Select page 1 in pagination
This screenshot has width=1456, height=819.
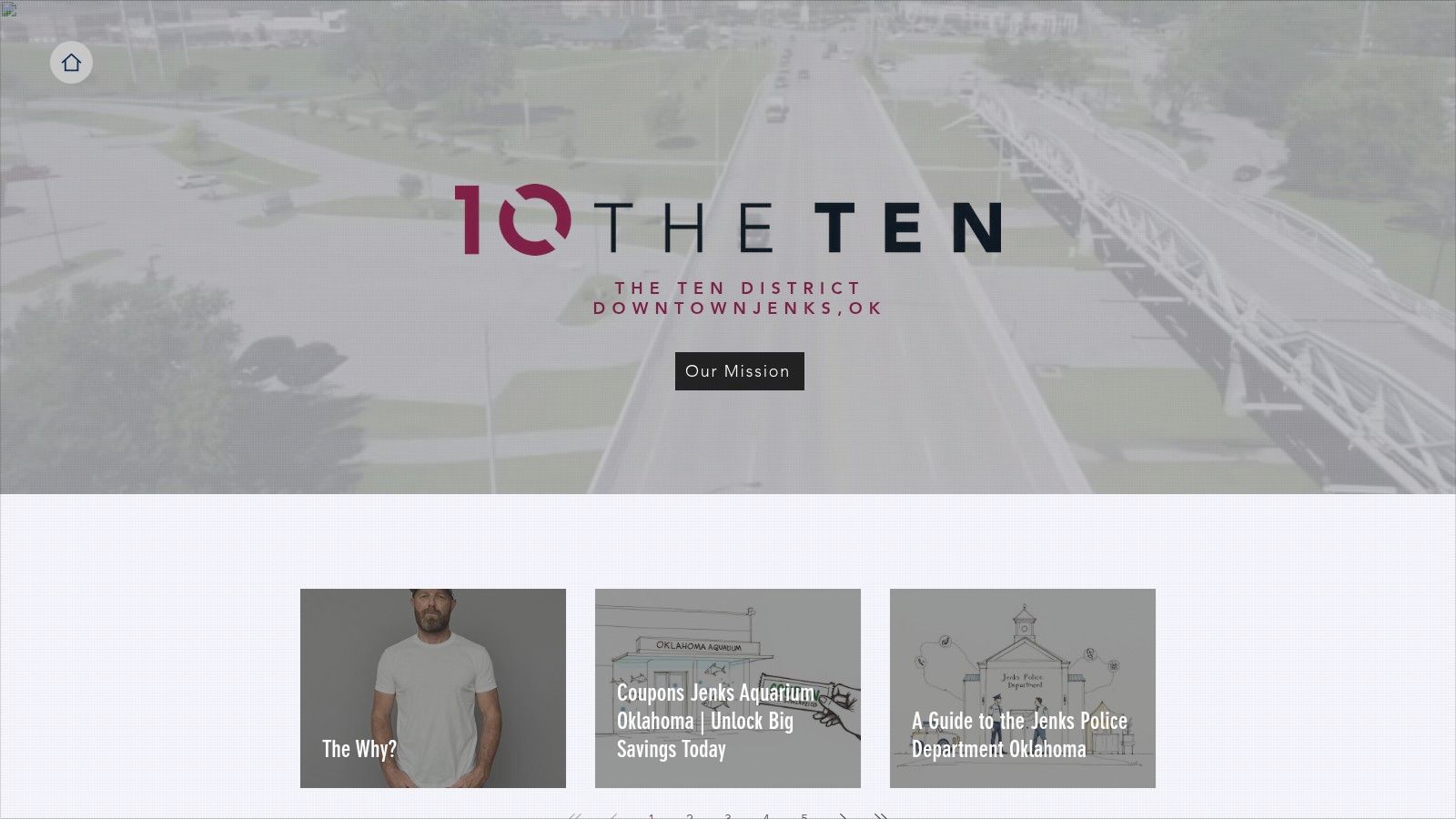tap(652, 815)
